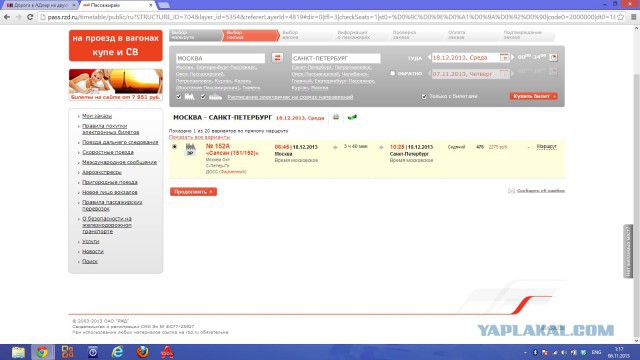640x360 pixels.
Task: Select the Выбор поезда step
Action: pyautogui.click(x=250, y=35)
